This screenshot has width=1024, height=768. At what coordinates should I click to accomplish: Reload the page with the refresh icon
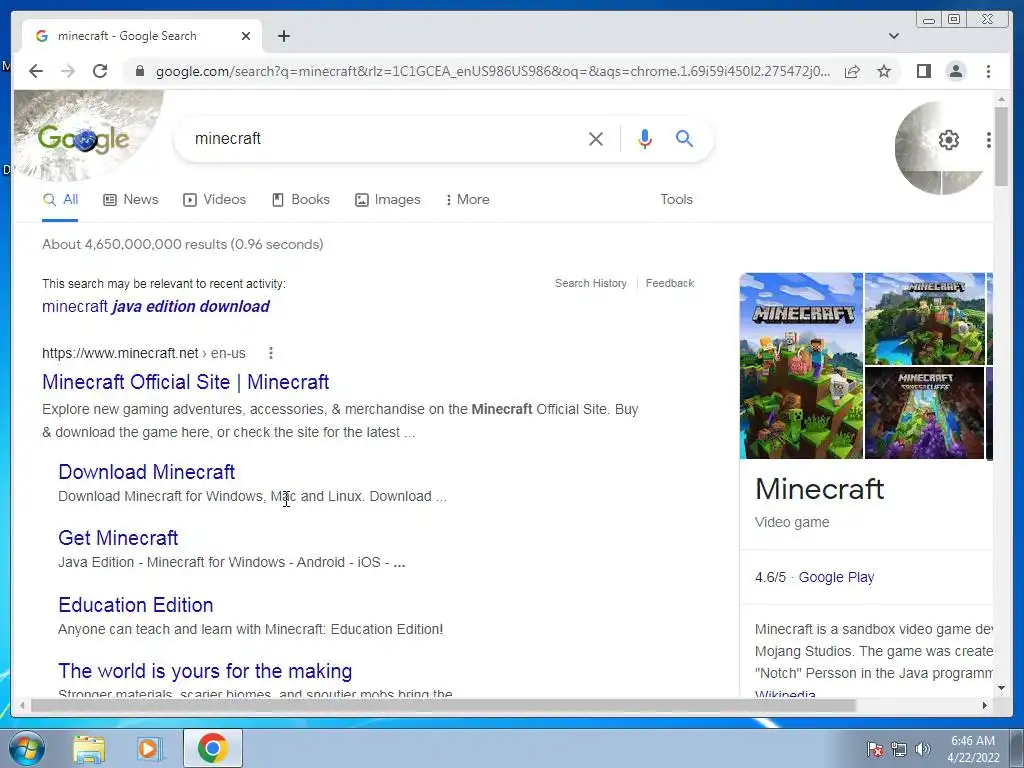100,71
